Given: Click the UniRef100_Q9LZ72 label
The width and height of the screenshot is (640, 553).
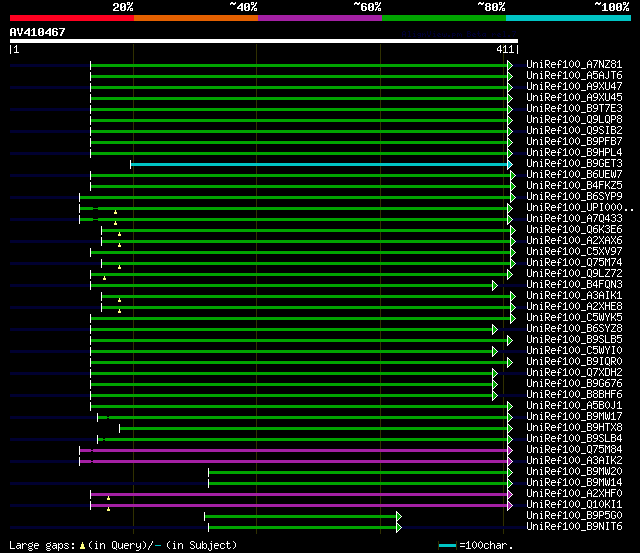Looking at the screenshot, I should (x=574, y=274).
